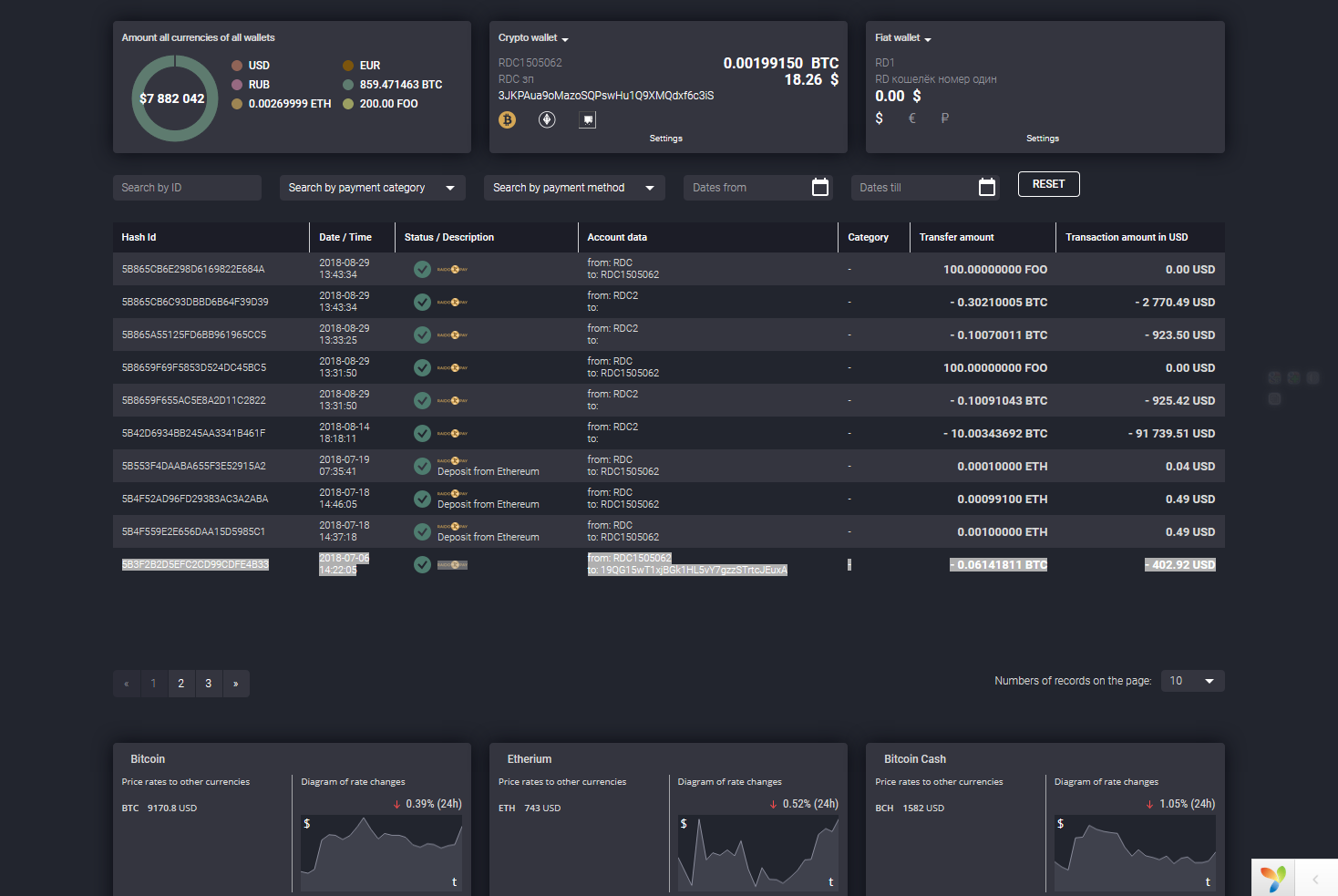Open the Dates from calendar picker

(x=820, y=187)
